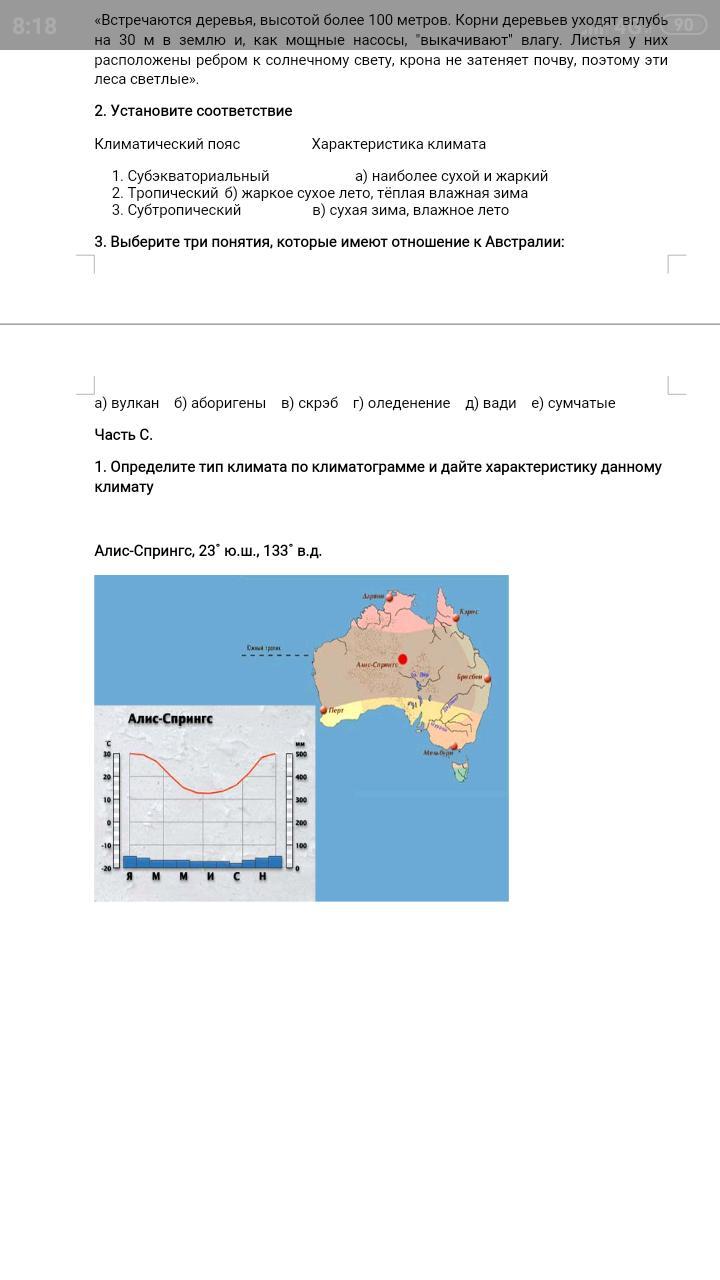The width and height of the screenshot is (720, 1280).
Task: Tap the battery indicator showing 90
Action: pyautogui.click(x=683, y=25)
